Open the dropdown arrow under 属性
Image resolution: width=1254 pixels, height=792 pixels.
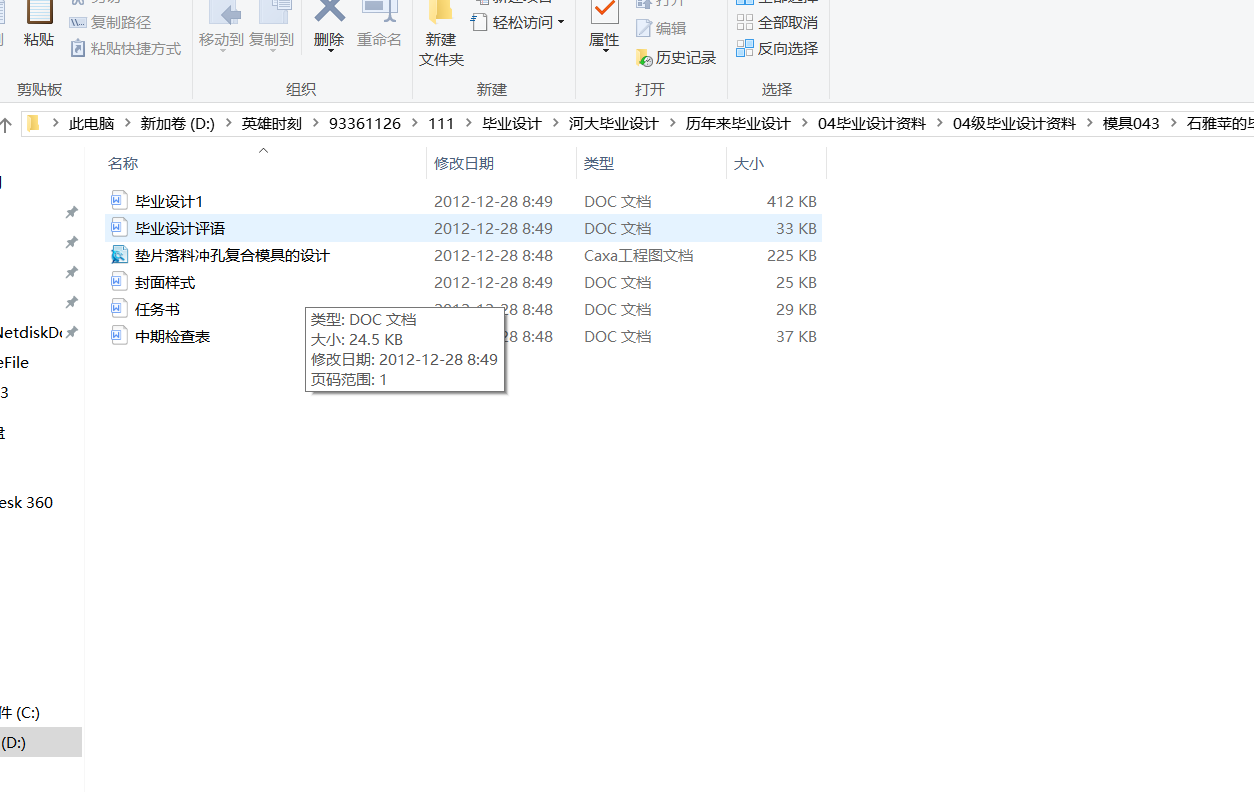(x=604, y=52)
